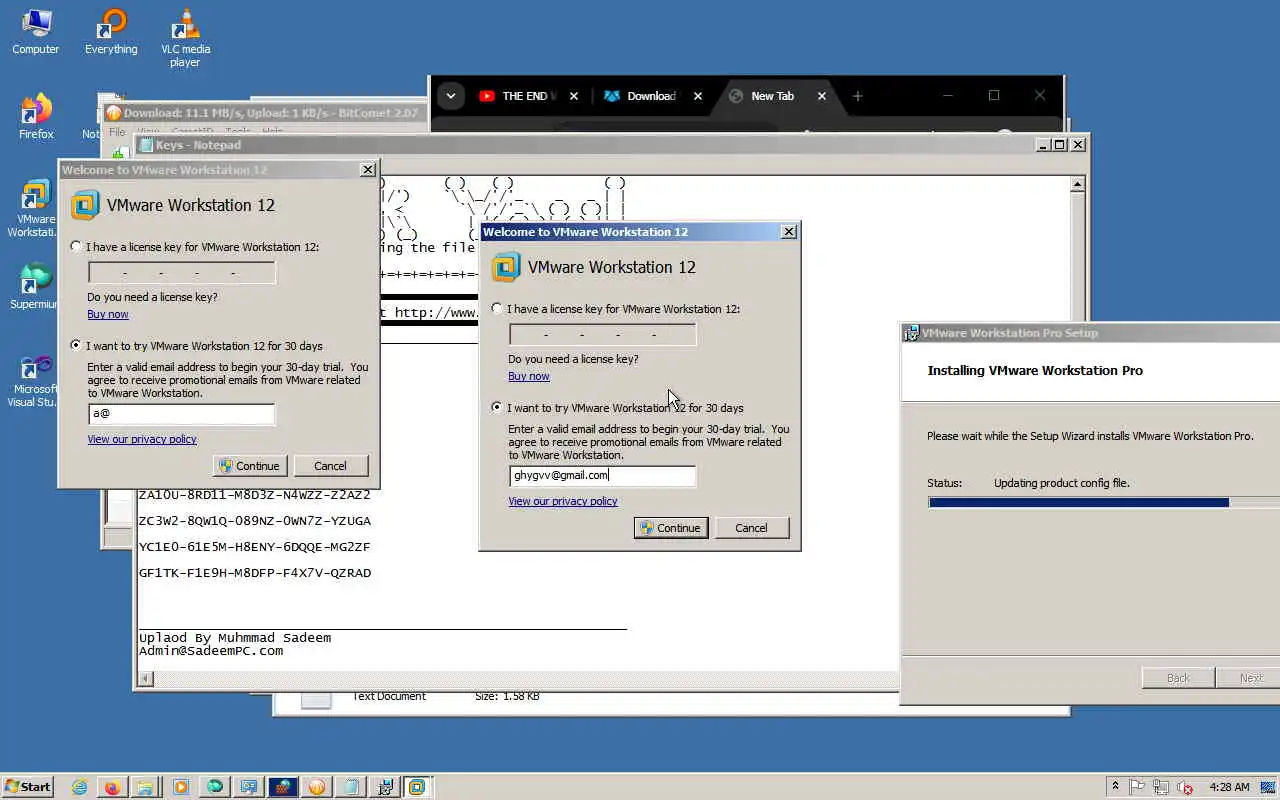Select 30-day trial radio in the ghygvv@gmail.com dialog
Viewport: 1280px width, 800px height.
point(498,407)
